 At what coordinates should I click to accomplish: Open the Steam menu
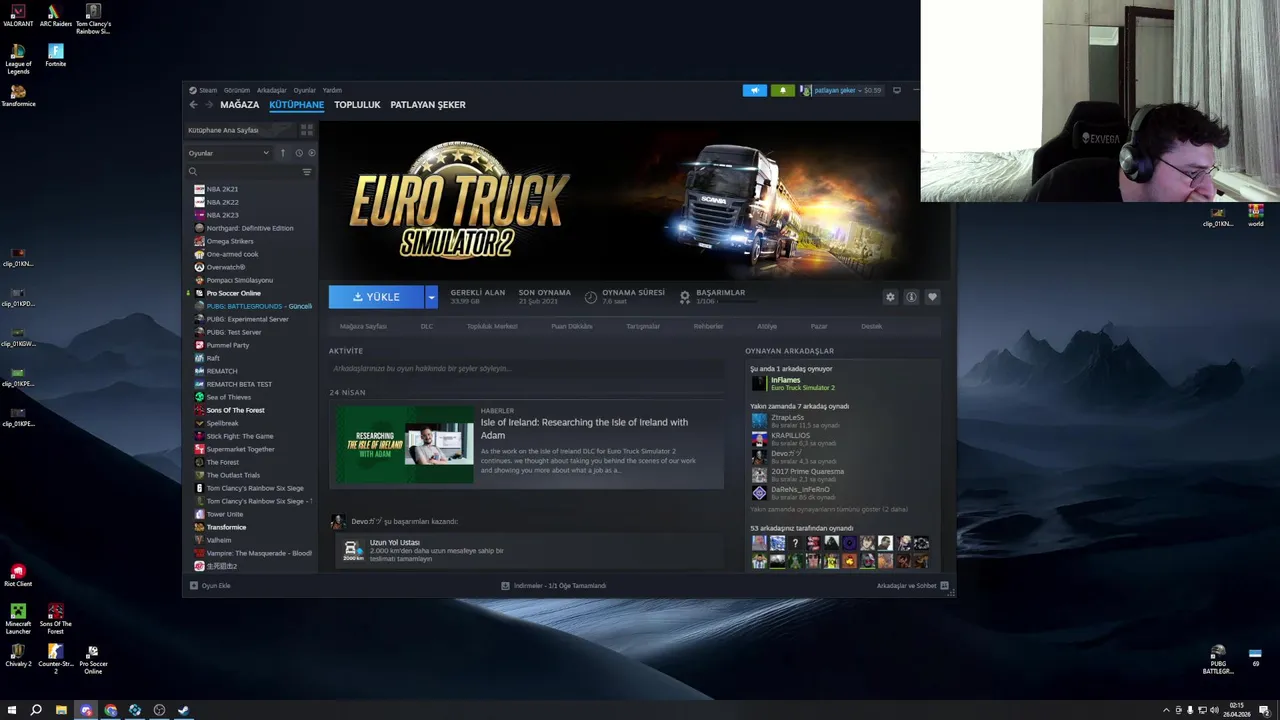tap(207, 90)
